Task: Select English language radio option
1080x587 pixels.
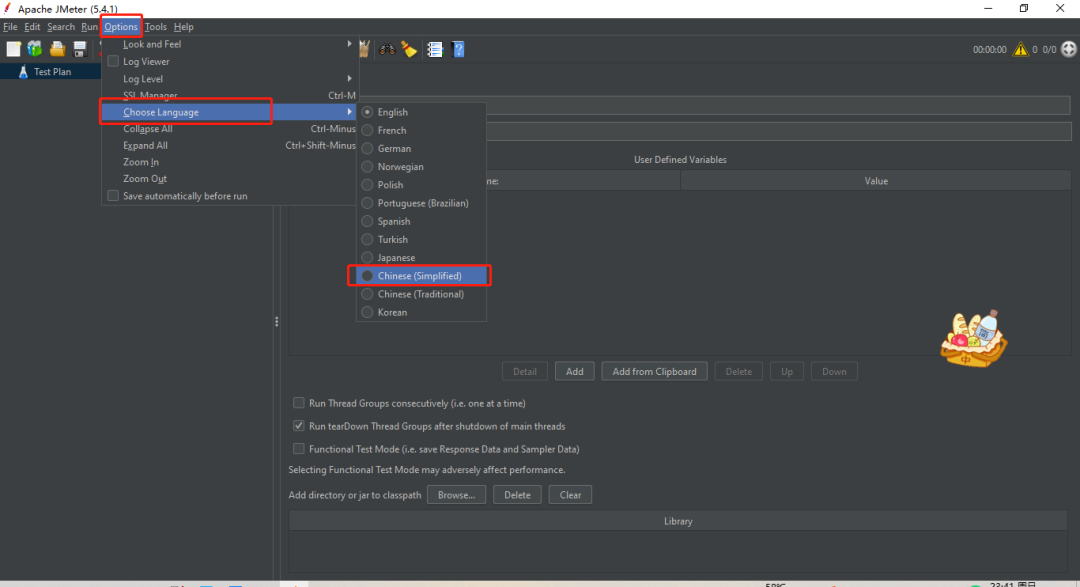Action: pos(421,112)
